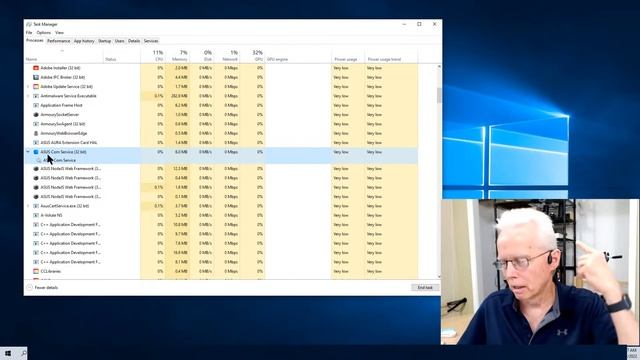Click icon of C++ Application Development row using 16.8 MB
Image resolution: width=640 pixels, height=360 pixels.
pos(36,253)
